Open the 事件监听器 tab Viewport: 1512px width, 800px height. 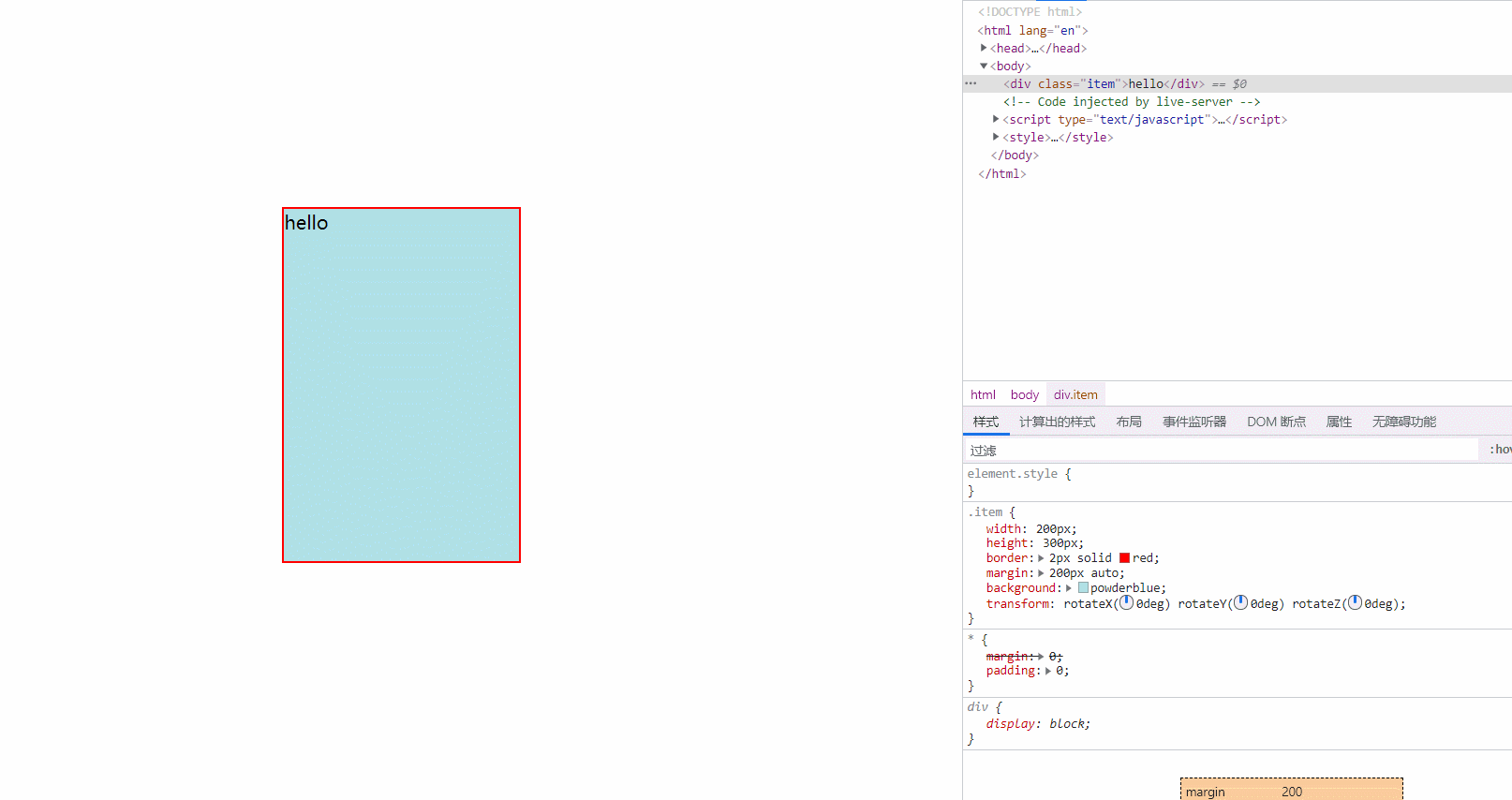coord(1194,422)
